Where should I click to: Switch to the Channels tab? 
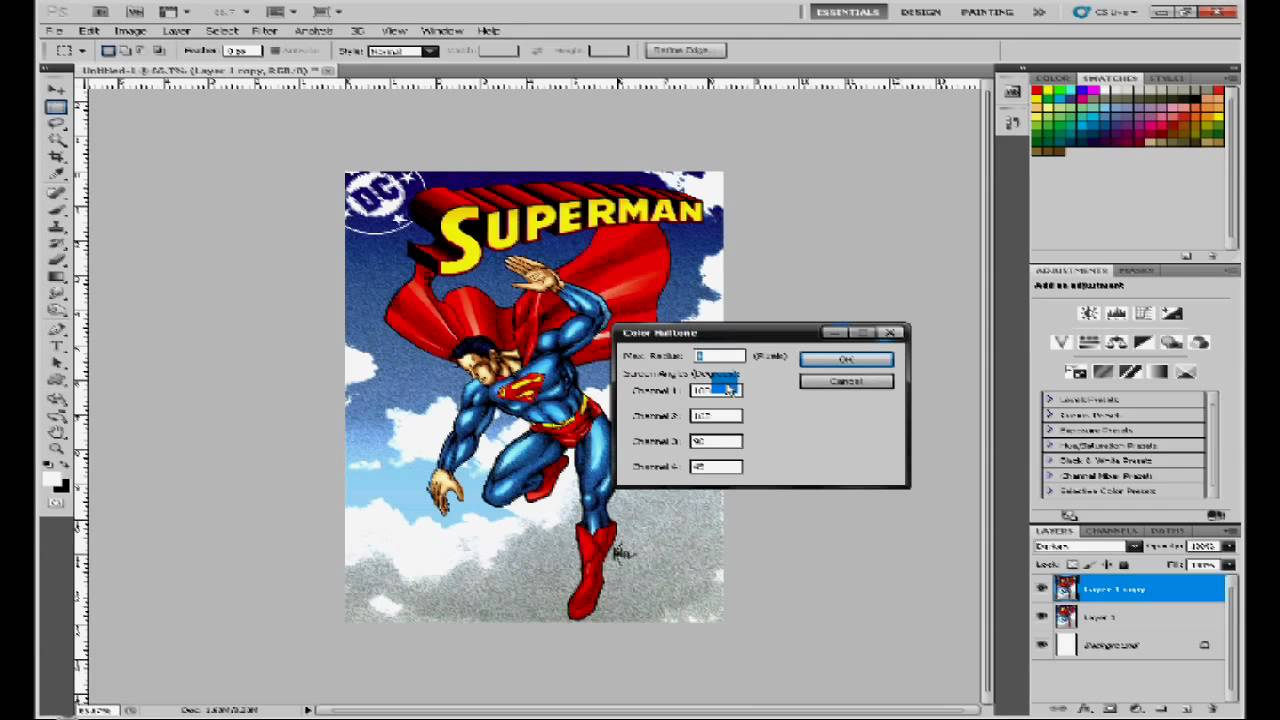click(x=1111, y=531)
